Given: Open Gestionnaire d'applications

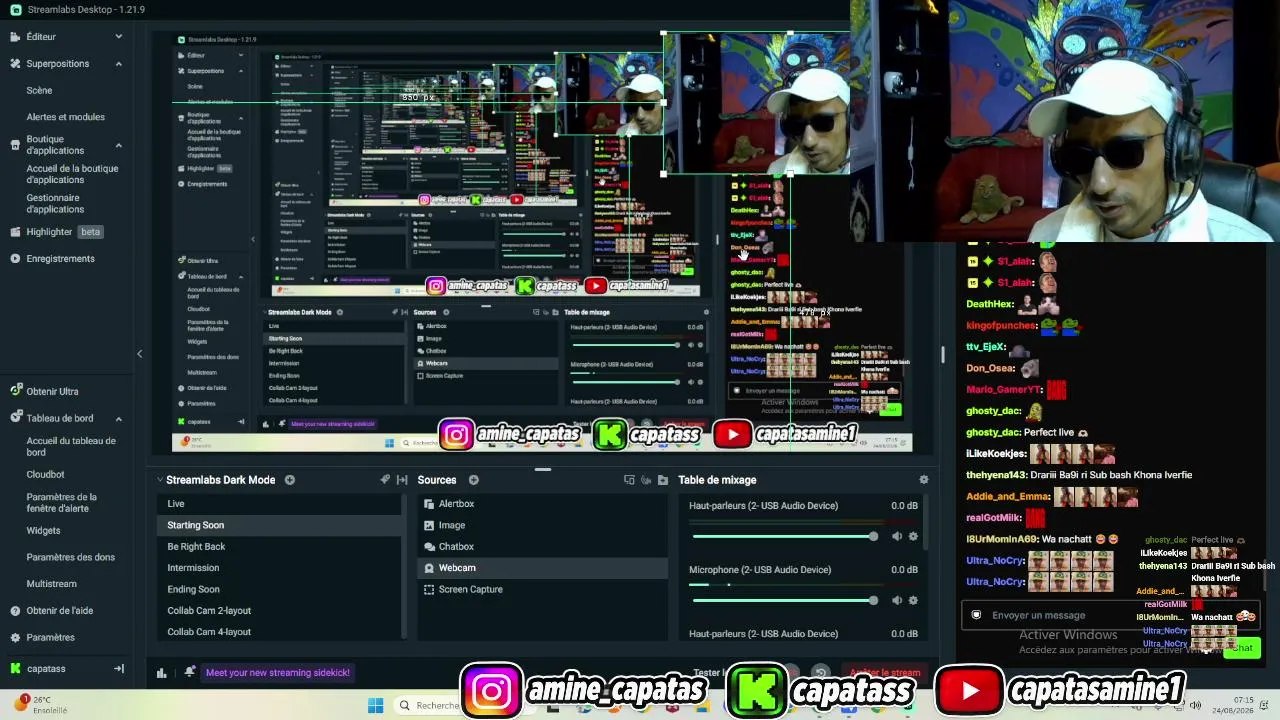Looking at the screenshot, I should click(x=55, y=204).
